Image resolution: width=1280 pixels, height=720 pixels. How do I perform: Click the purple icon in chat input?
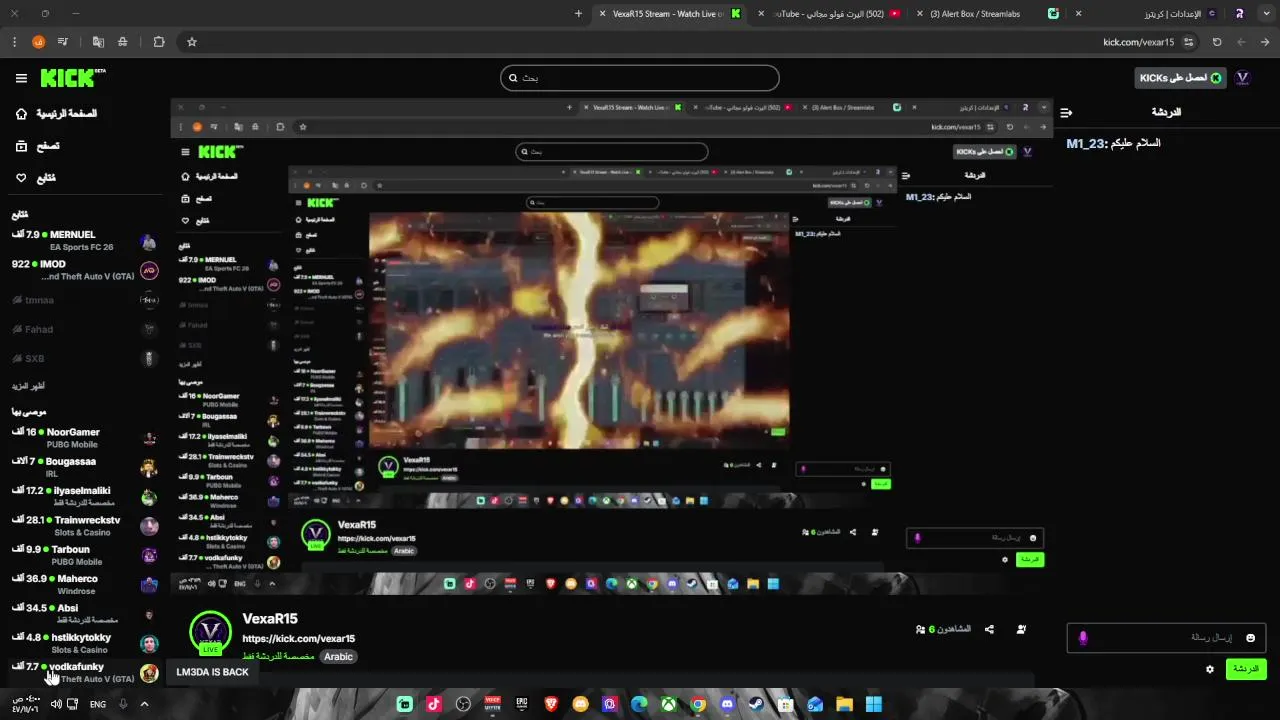tap(1083, 638)
